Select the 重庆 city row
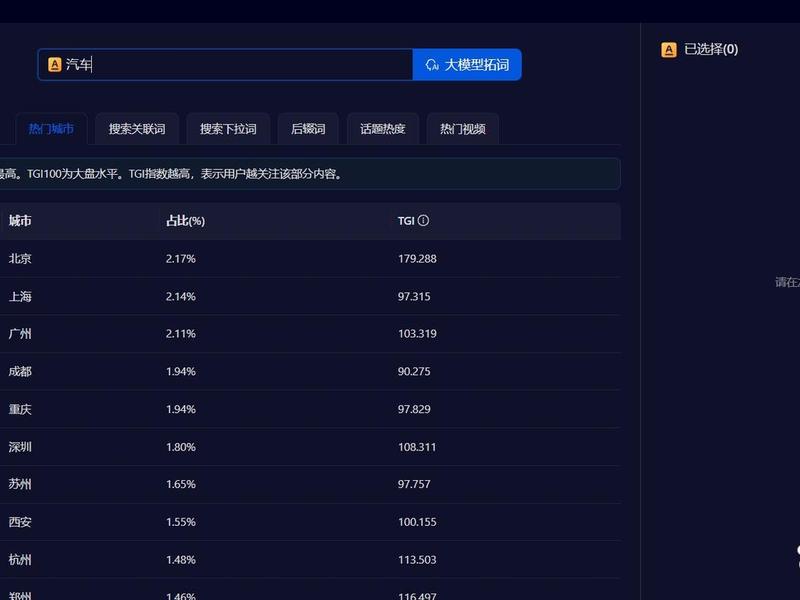The image size is (800, 600). [x=310, y=409]
